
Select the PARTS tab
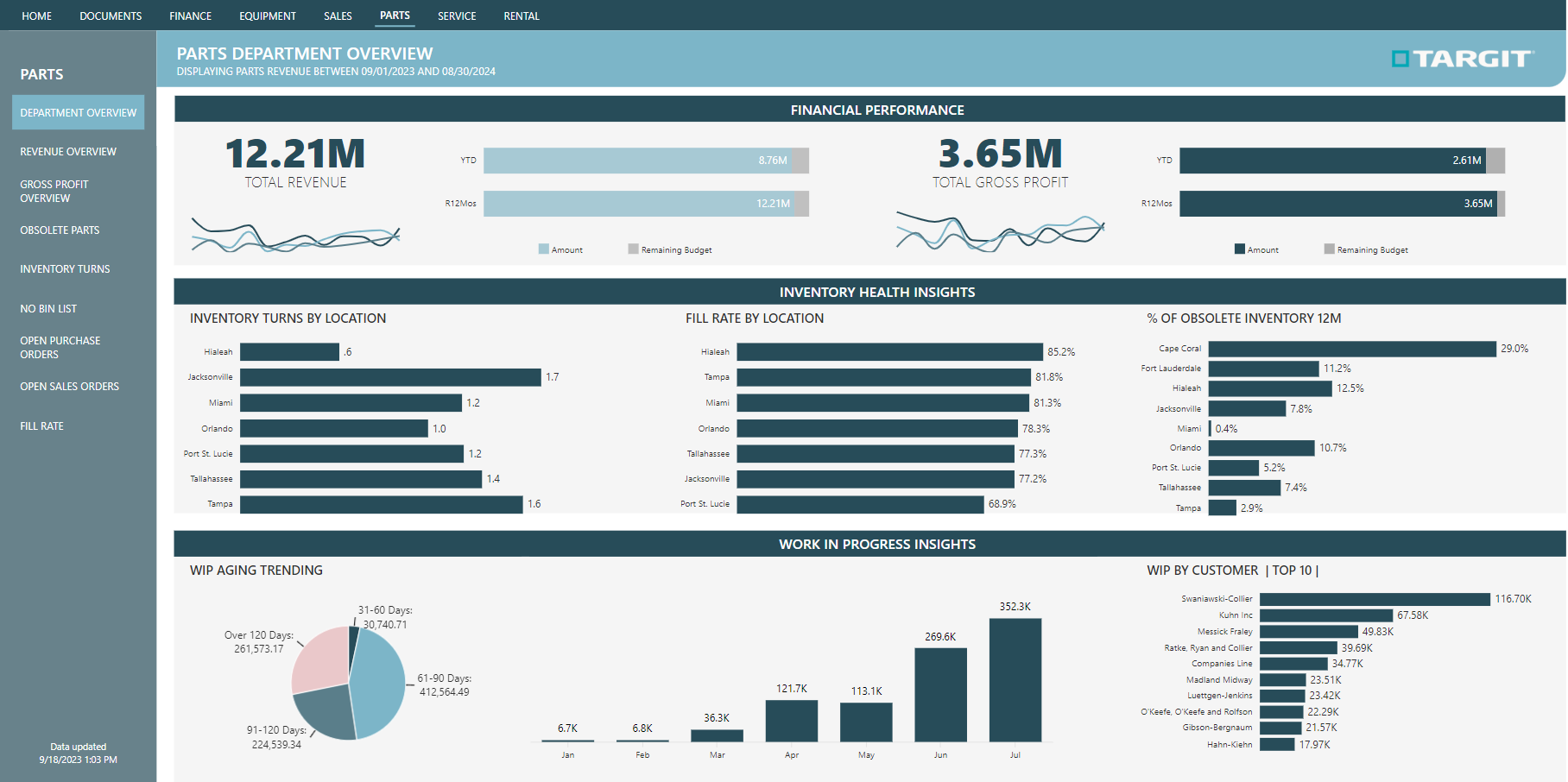[x=395, y=15]
